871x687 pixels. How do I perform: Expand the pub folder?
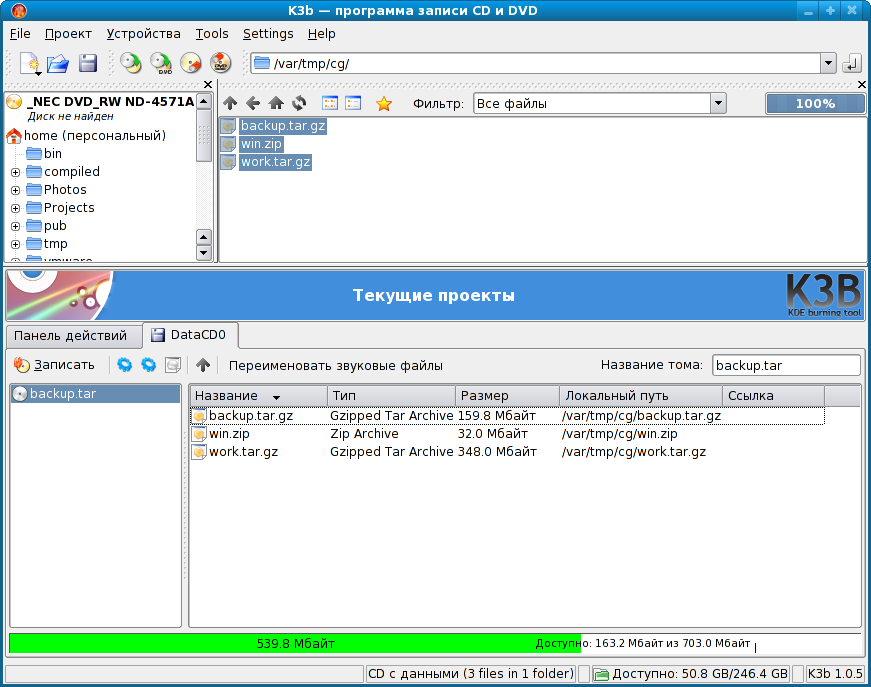[x=16, y=226]
